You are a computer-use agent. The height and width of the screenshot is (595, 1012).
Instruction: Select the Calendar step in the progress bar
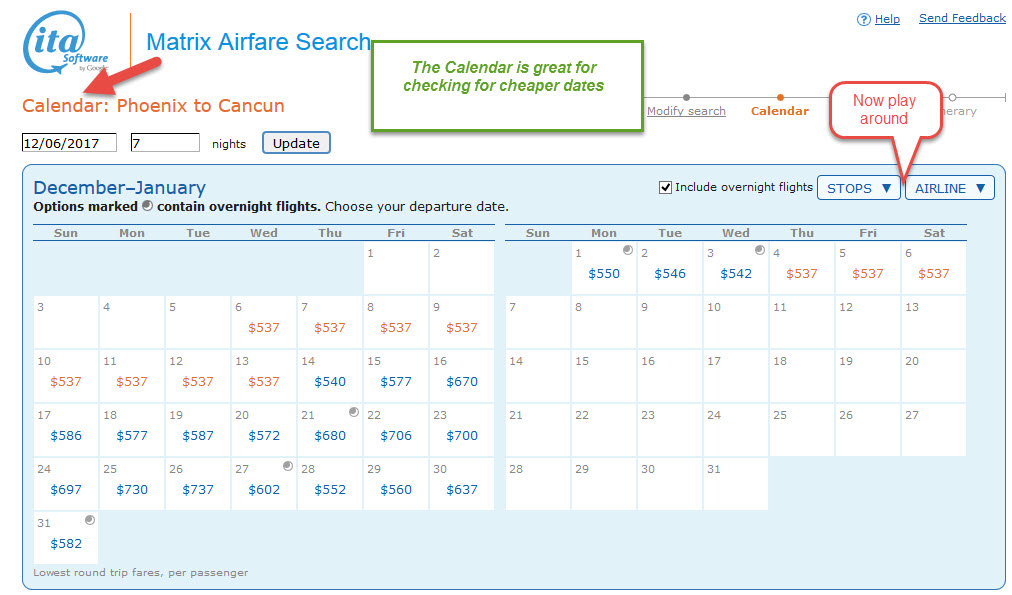tap(780, 111)
